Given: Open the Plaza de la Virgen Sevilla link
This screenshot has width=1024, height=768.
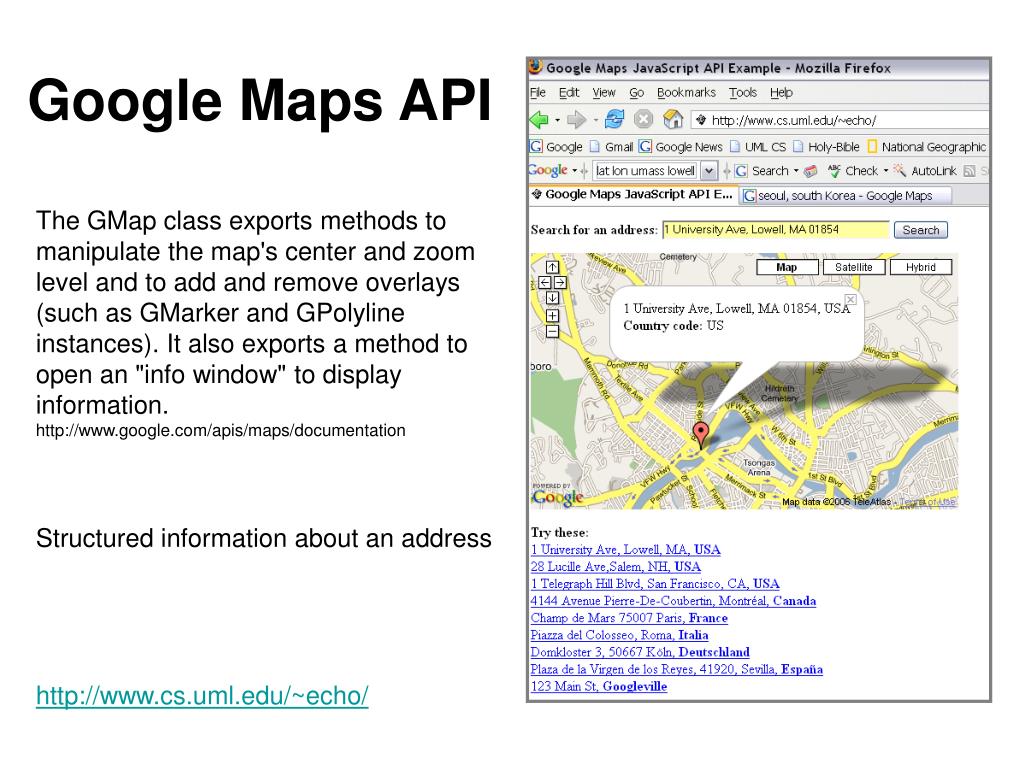Looking at the screenshot, I should [x=677, y=669].
